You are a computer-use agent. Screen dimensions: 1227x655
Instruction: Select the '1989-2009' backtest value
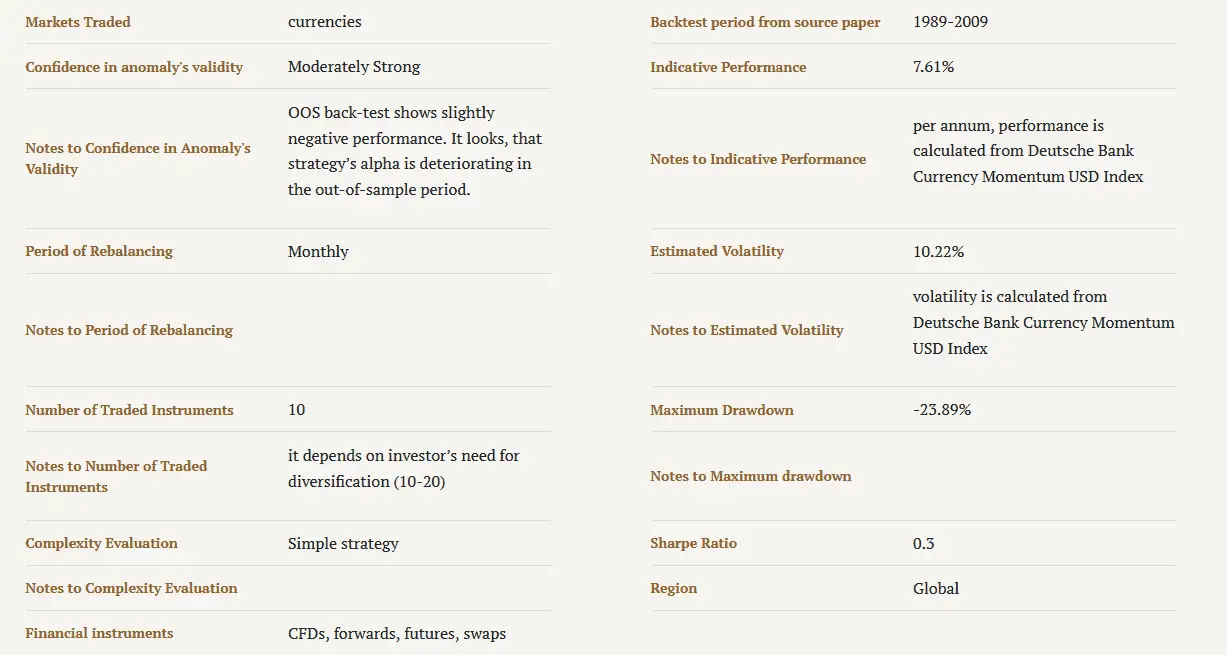click(950, 22)
